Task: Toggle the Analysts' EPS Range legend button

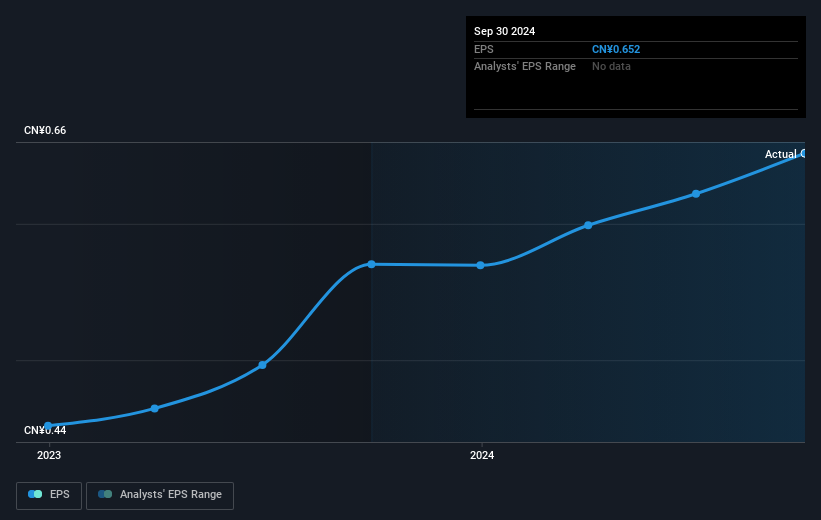Action: tap(160, 495)
